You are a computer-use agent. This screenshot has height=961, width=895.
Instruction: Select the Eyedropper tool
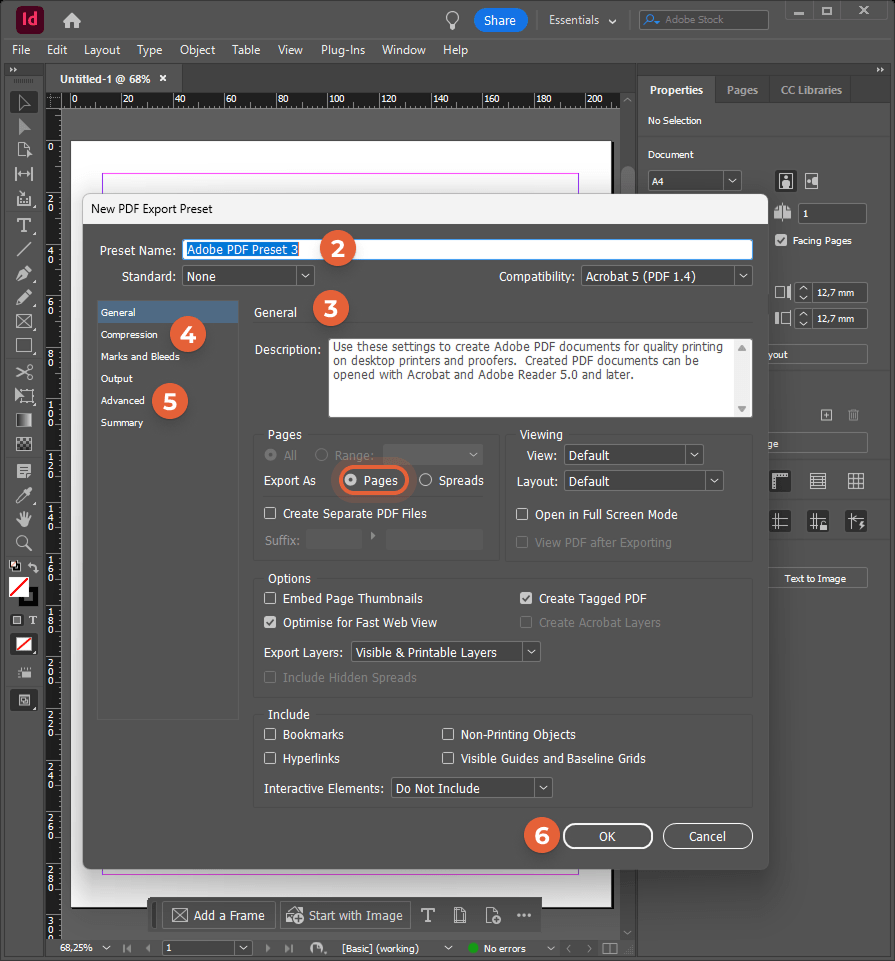tap(24, 495)
